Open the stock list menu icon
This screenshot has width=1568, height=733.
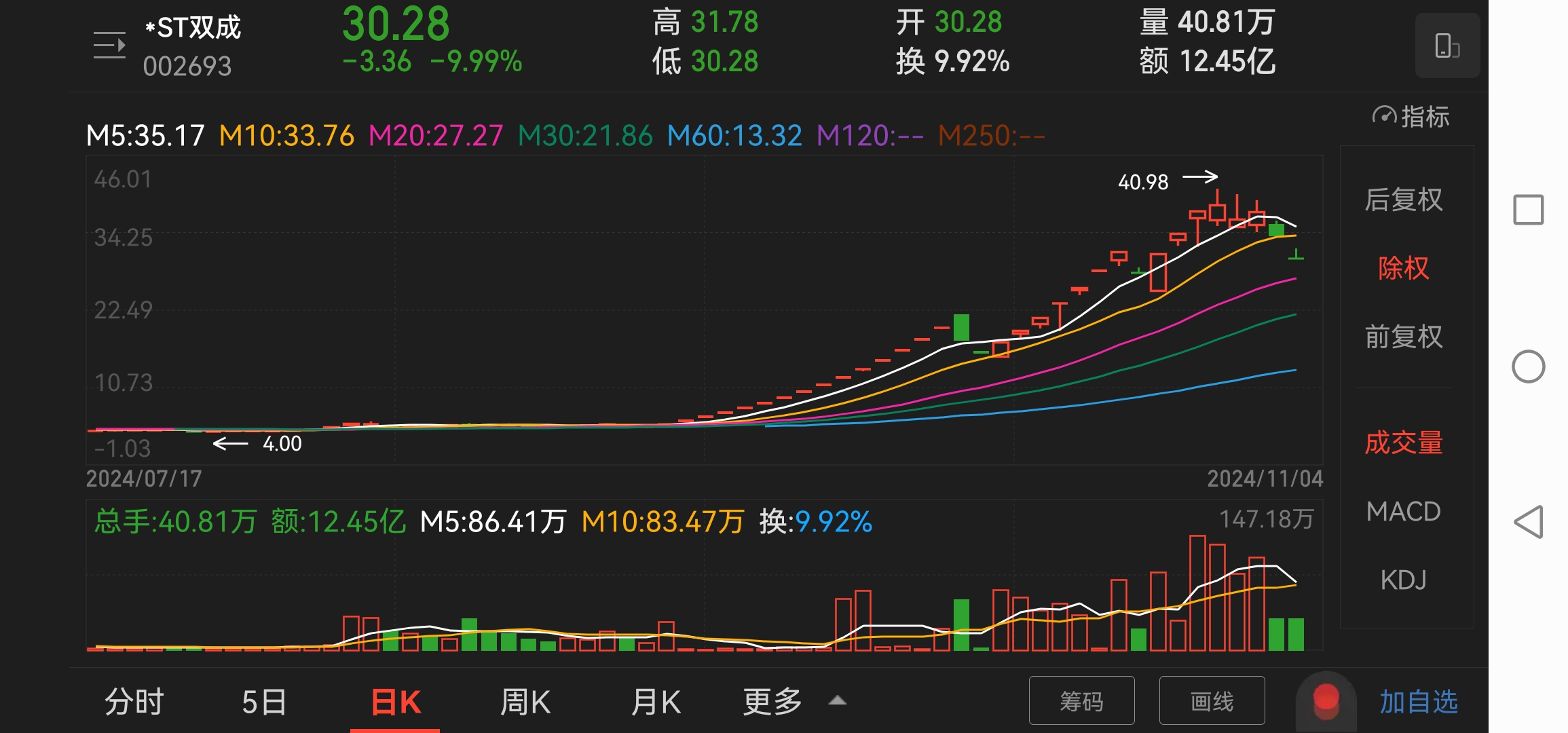109,45
